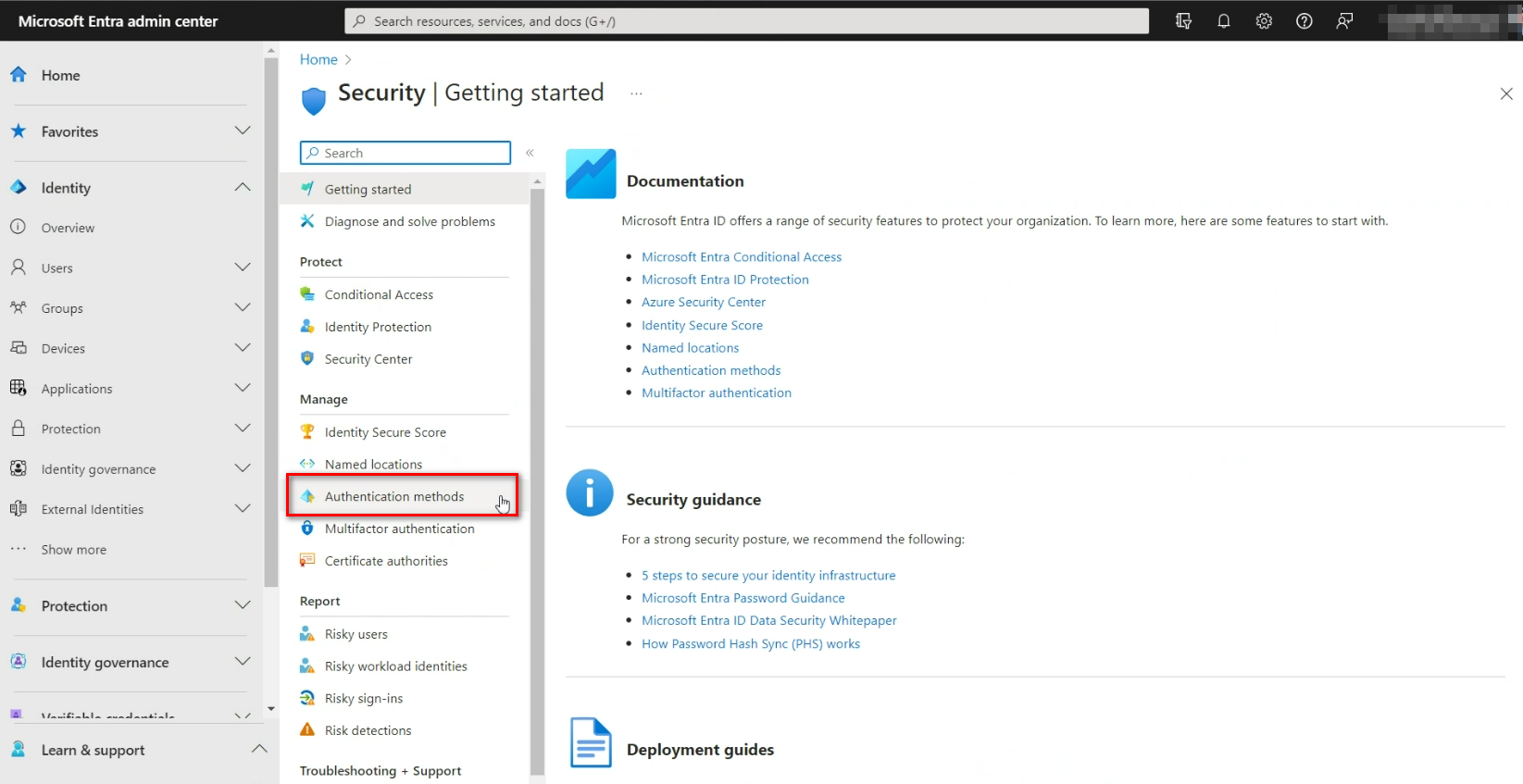The width and height of the screenshot is (1523, 784).
Task: Open Microsoft Entra Password Guidance link
Action: (743, 598)
